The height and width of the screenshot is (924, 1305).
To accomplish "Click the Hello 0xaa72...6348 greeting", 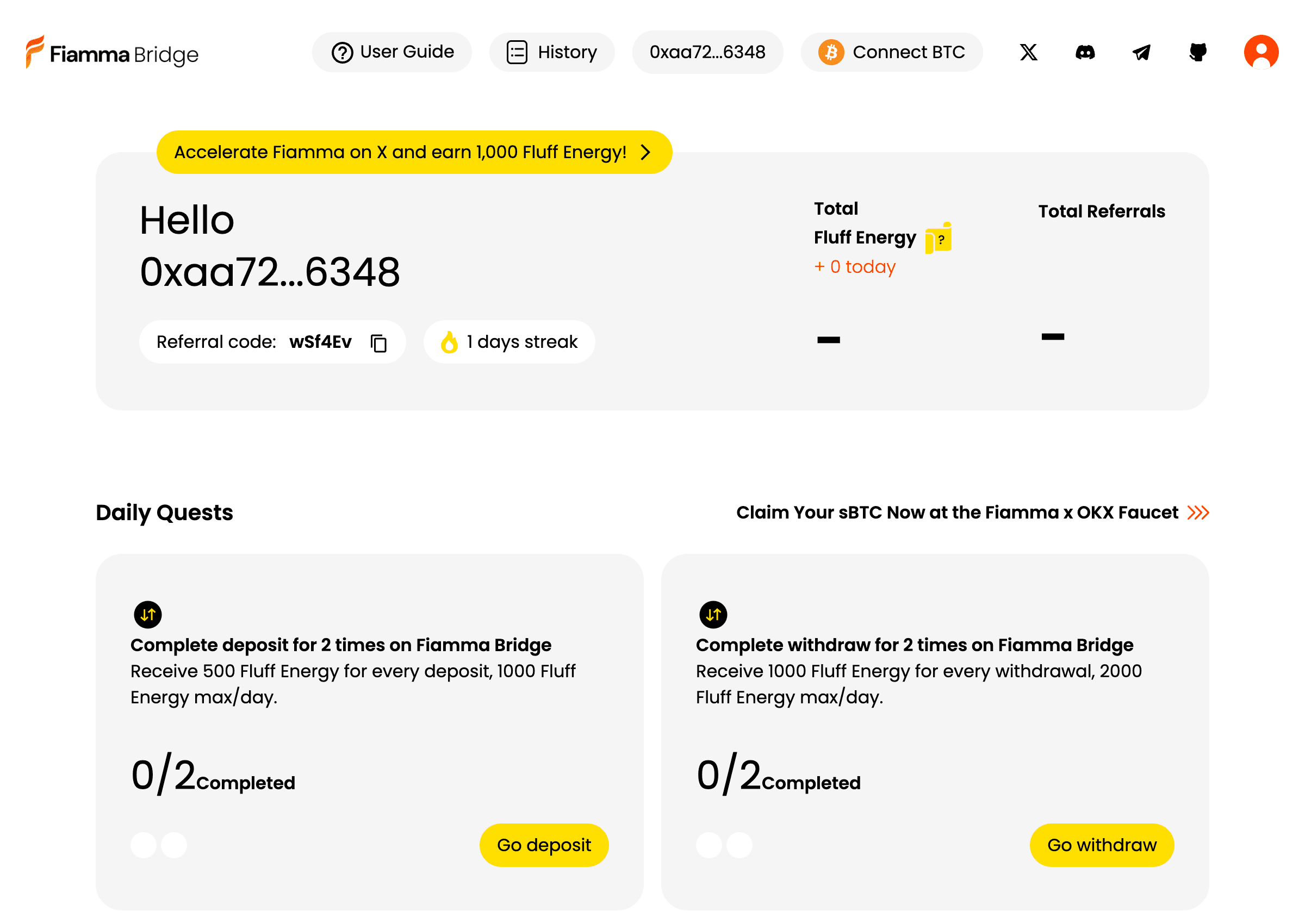I will coord(270,246).
